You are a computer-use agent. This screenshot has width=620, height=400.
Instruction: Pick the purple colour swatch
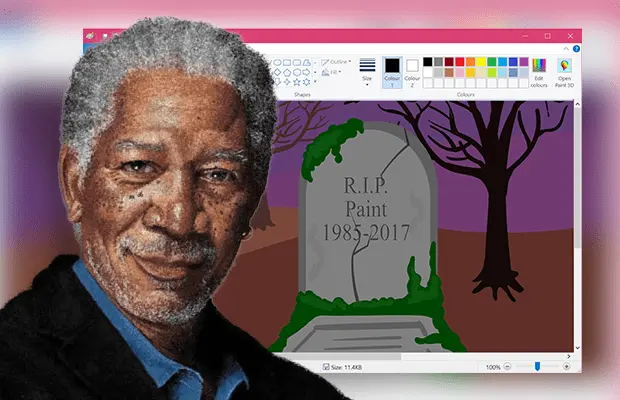pos(524,62)
